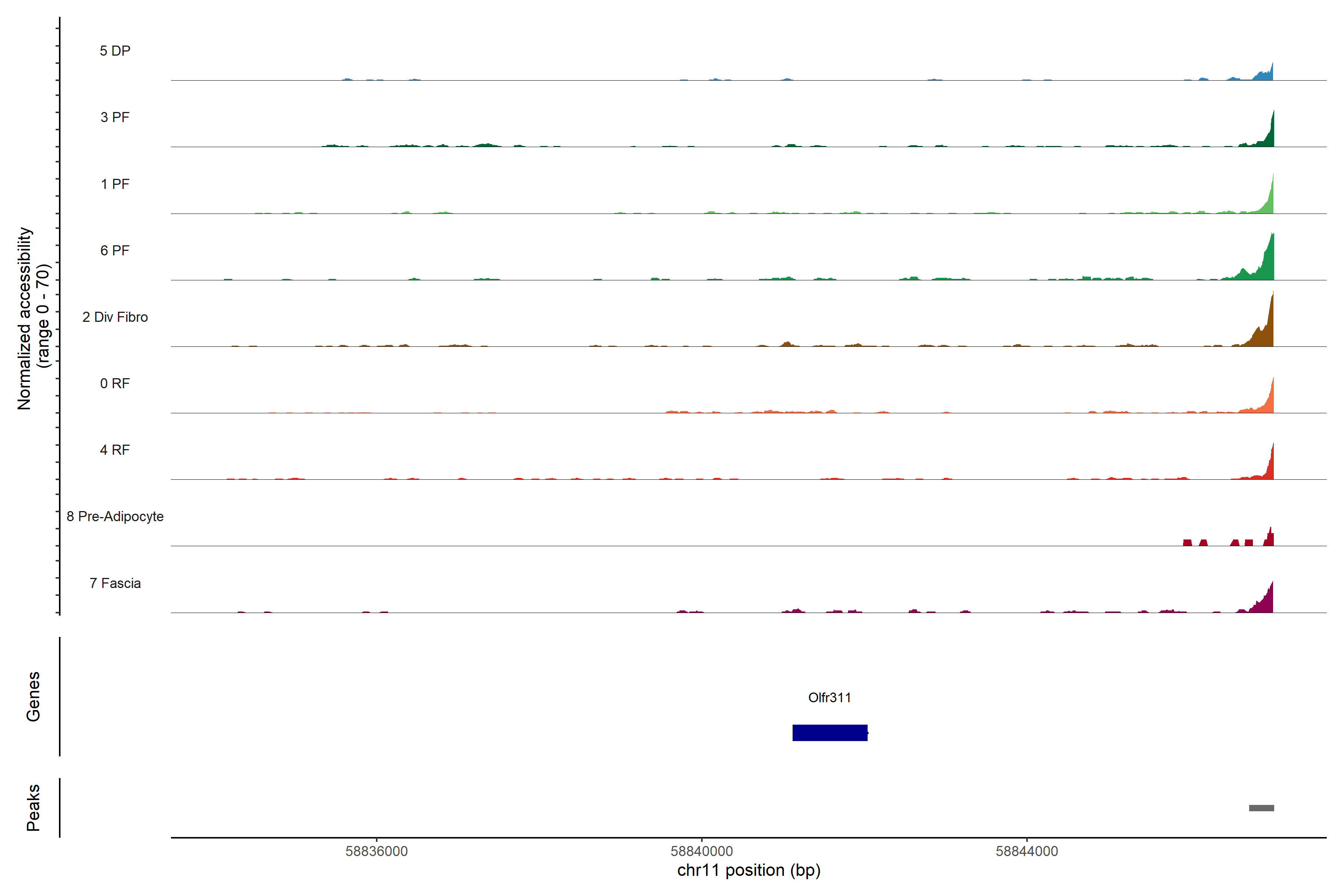Click the Olfr311 gene name label
1344x896 pixels.
829,698
